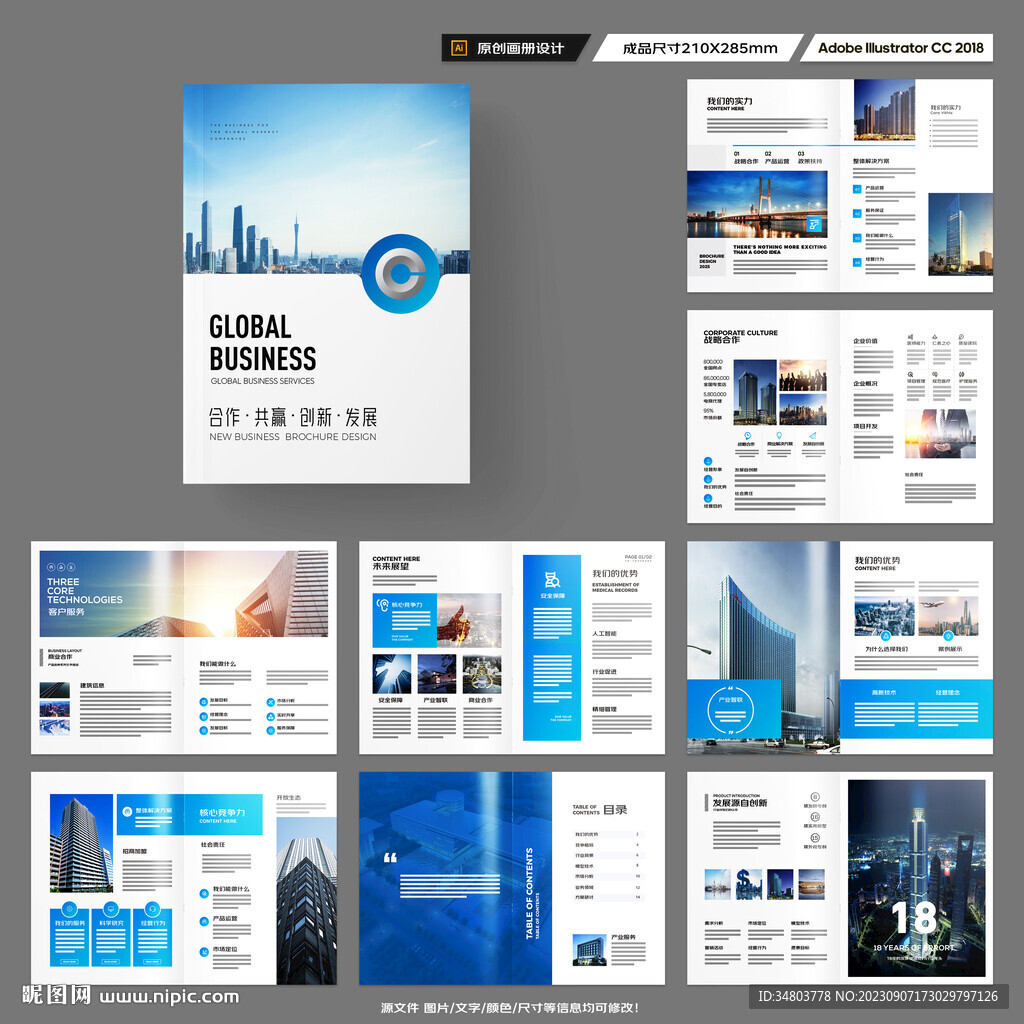Click the lightbulb icon above 商业解决方案
The image size is (1024, 1024).
tap(779, 436)
